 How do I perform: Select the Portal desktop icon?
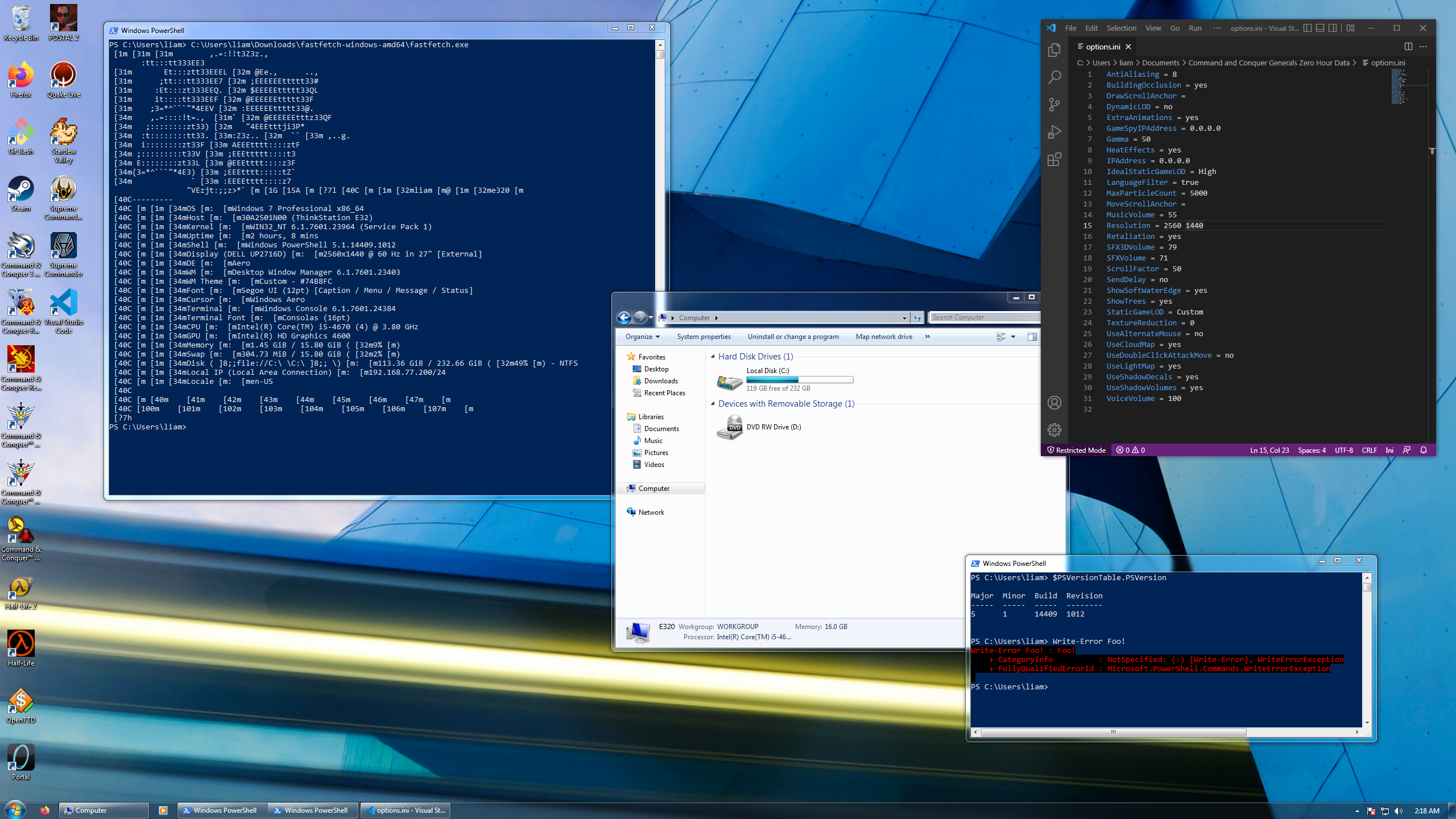[21, 762]
